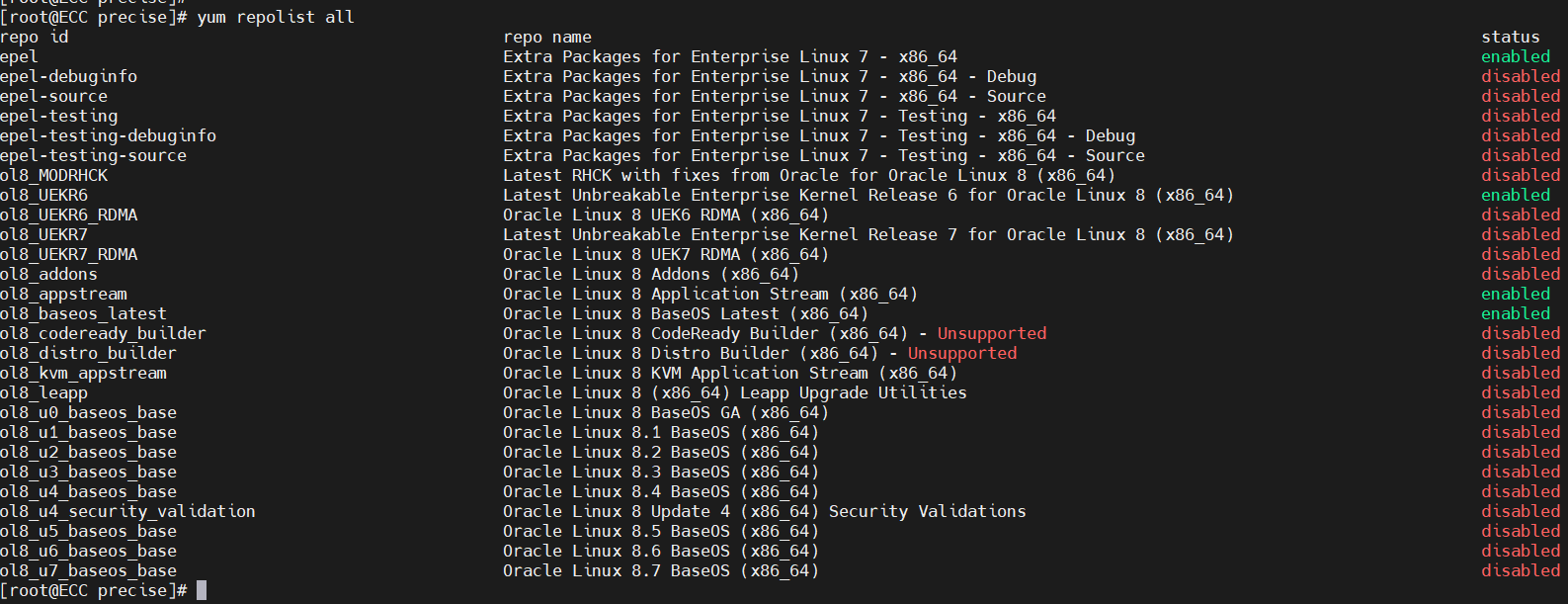Select the ol8_u4_security_validation repo id
The image size is (1568, 604).
tap(128, 511)
